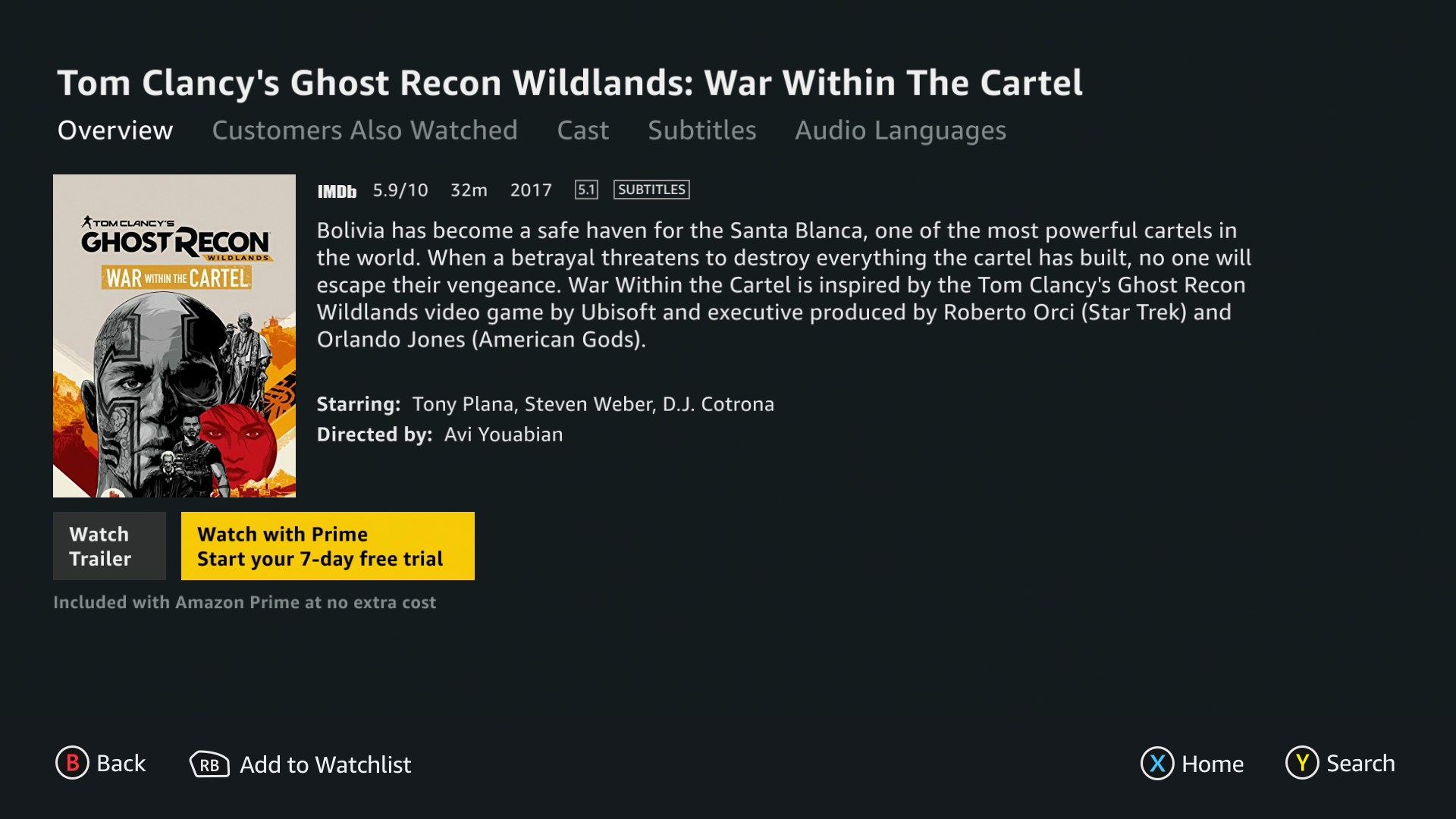Select Add to Watchlist label
Image resolution: width=1456 pixels, height=819 pixels.
point(325,764)
